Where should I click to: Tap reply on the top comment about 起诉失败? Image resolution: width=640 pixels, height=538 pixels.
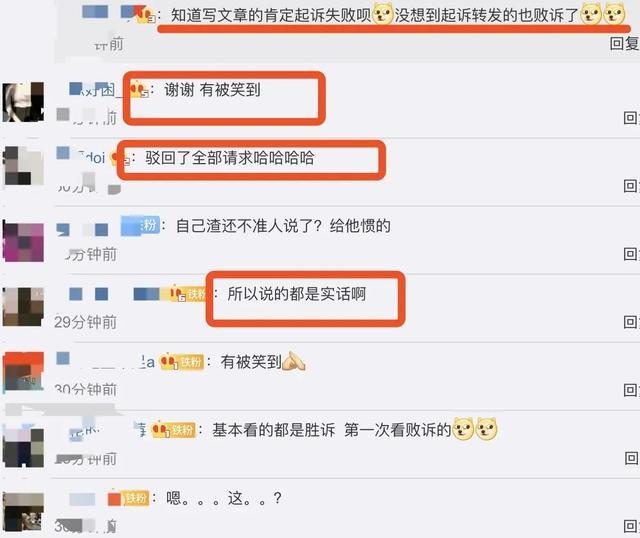click(x=624, y=43)
